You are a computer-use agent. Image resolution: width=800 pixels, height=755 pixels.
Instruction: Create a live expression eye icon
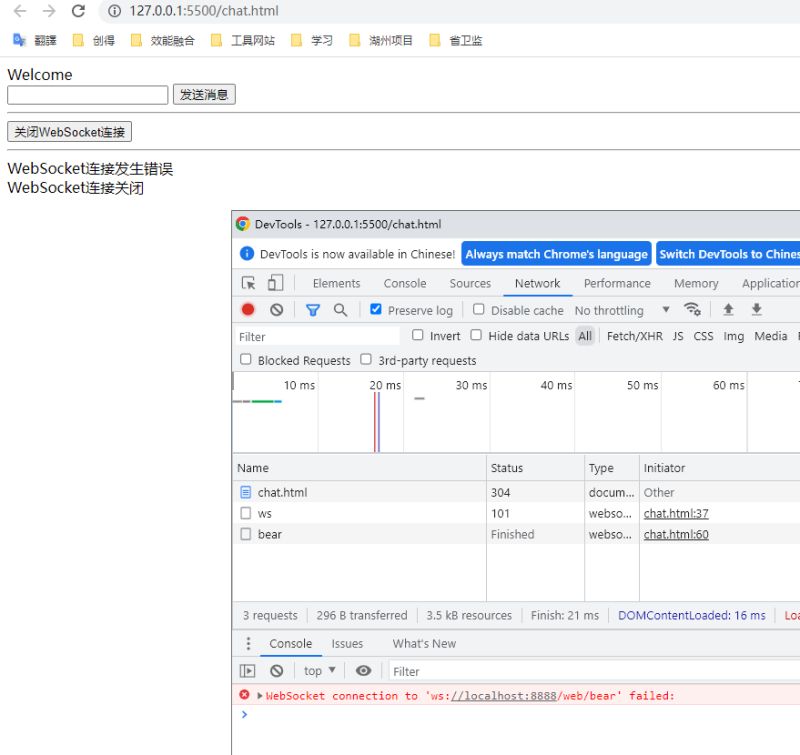[363, 671]
